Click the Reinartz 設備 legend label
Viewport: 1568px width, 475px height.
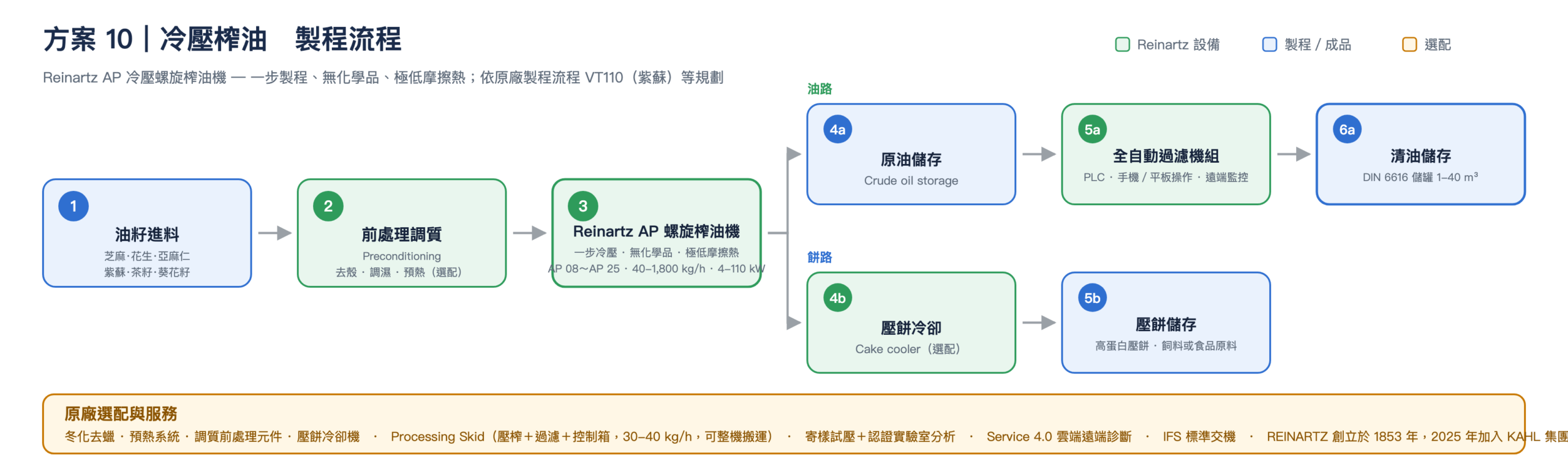point(1178,45)
